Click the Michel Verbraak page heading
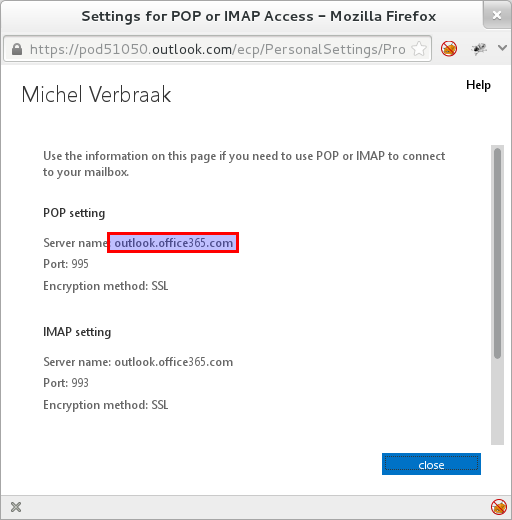 click(x=96, y=94)
